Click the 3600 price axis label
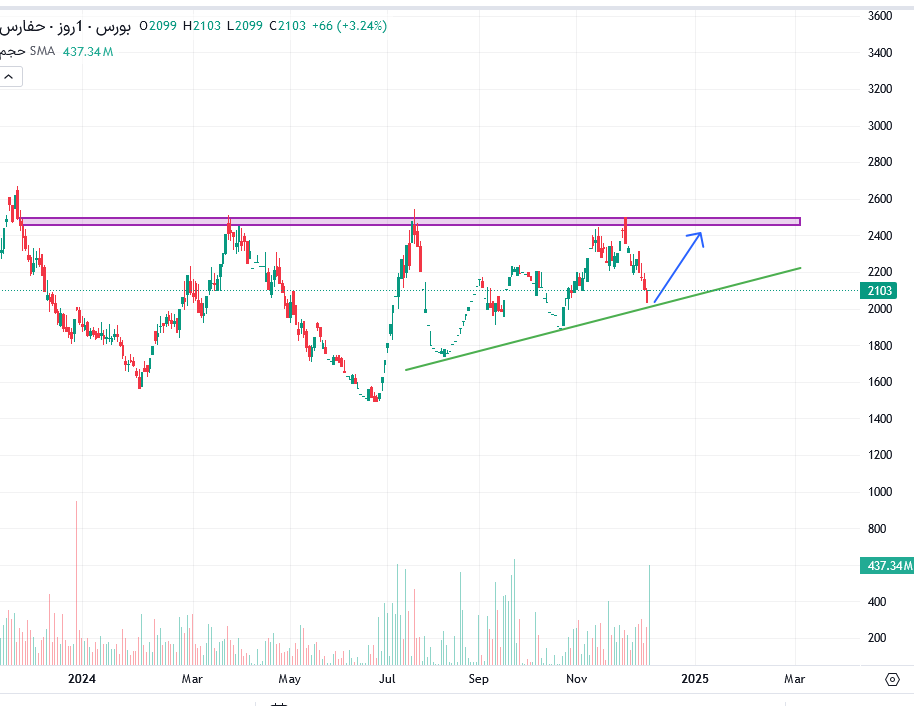The image size is (914, 706). coord(880,16)
